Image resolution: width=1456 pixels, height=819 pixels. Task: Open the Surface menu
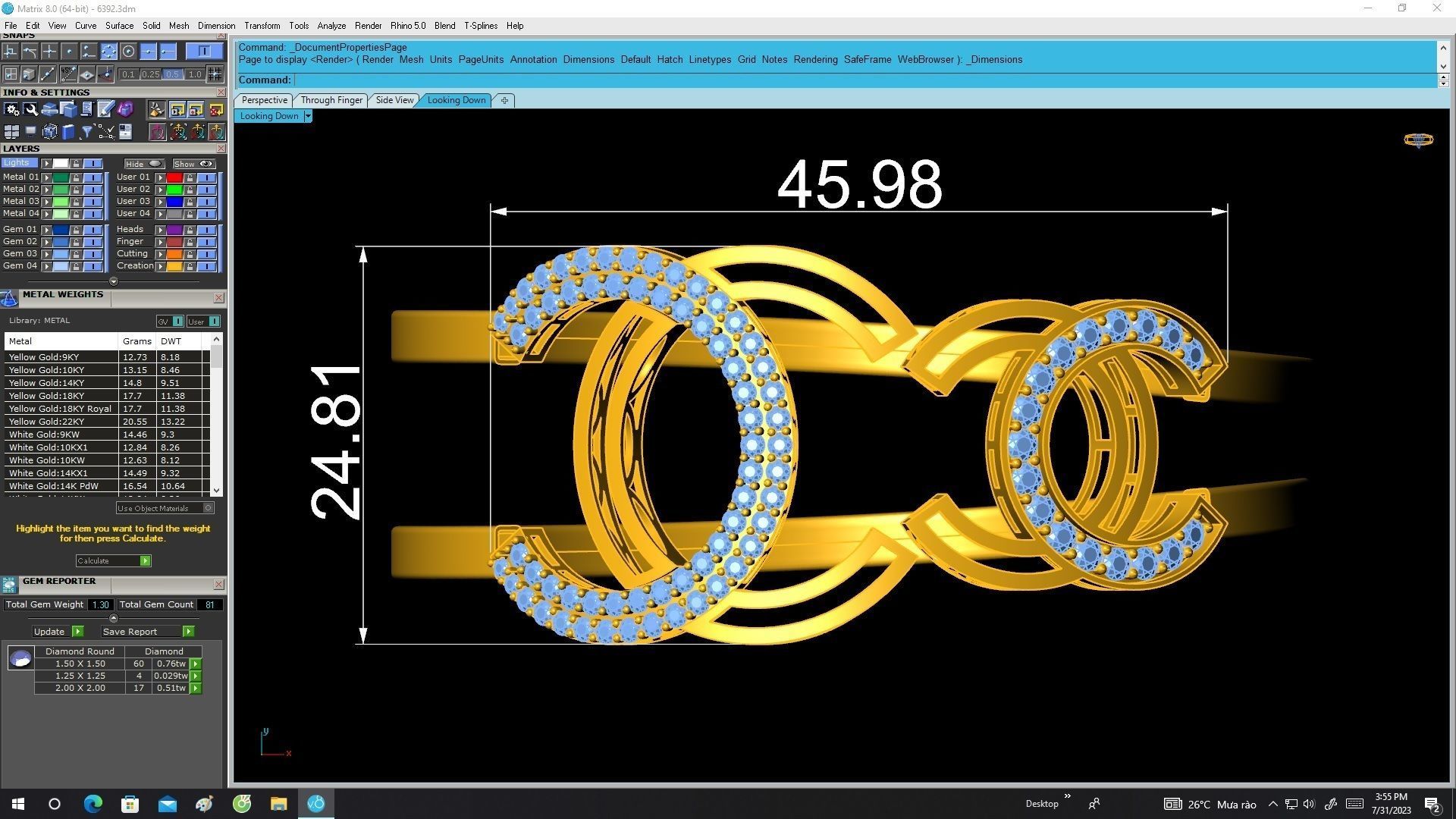coord(119,26)
